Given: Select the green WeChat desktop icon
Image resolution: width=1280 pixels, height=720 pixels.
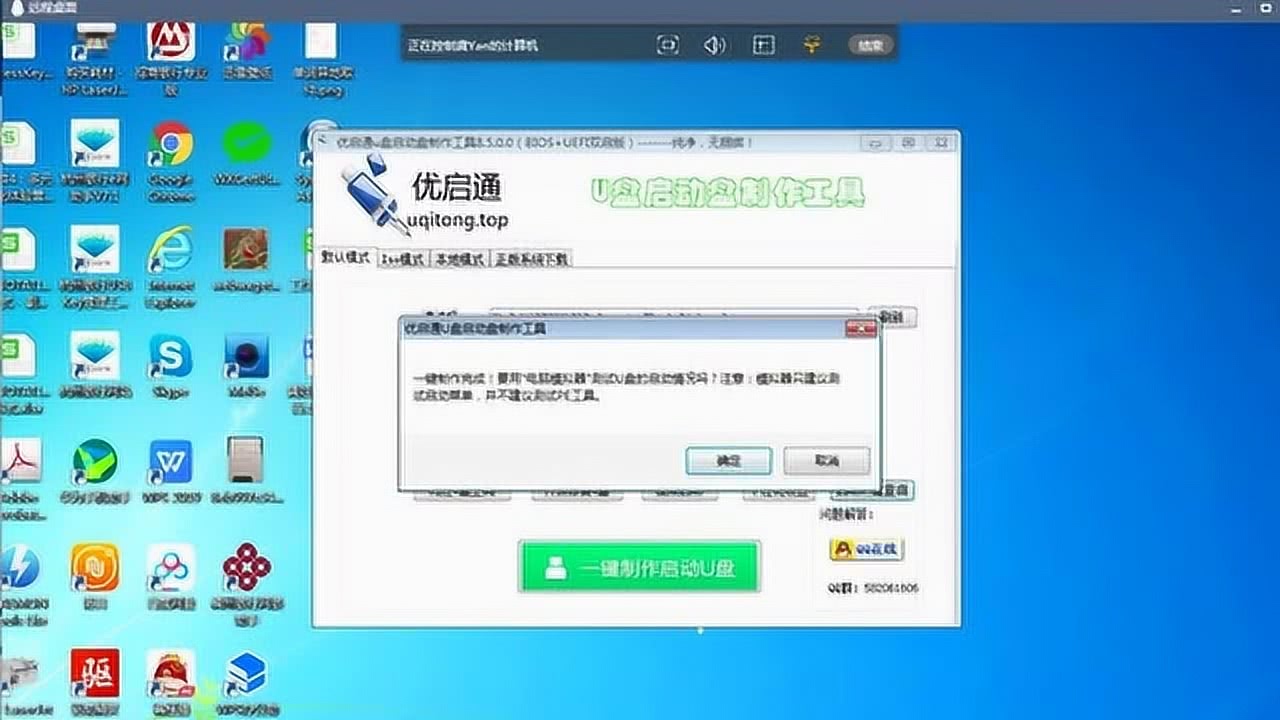Looking at the screenshot, I should 247,146.
